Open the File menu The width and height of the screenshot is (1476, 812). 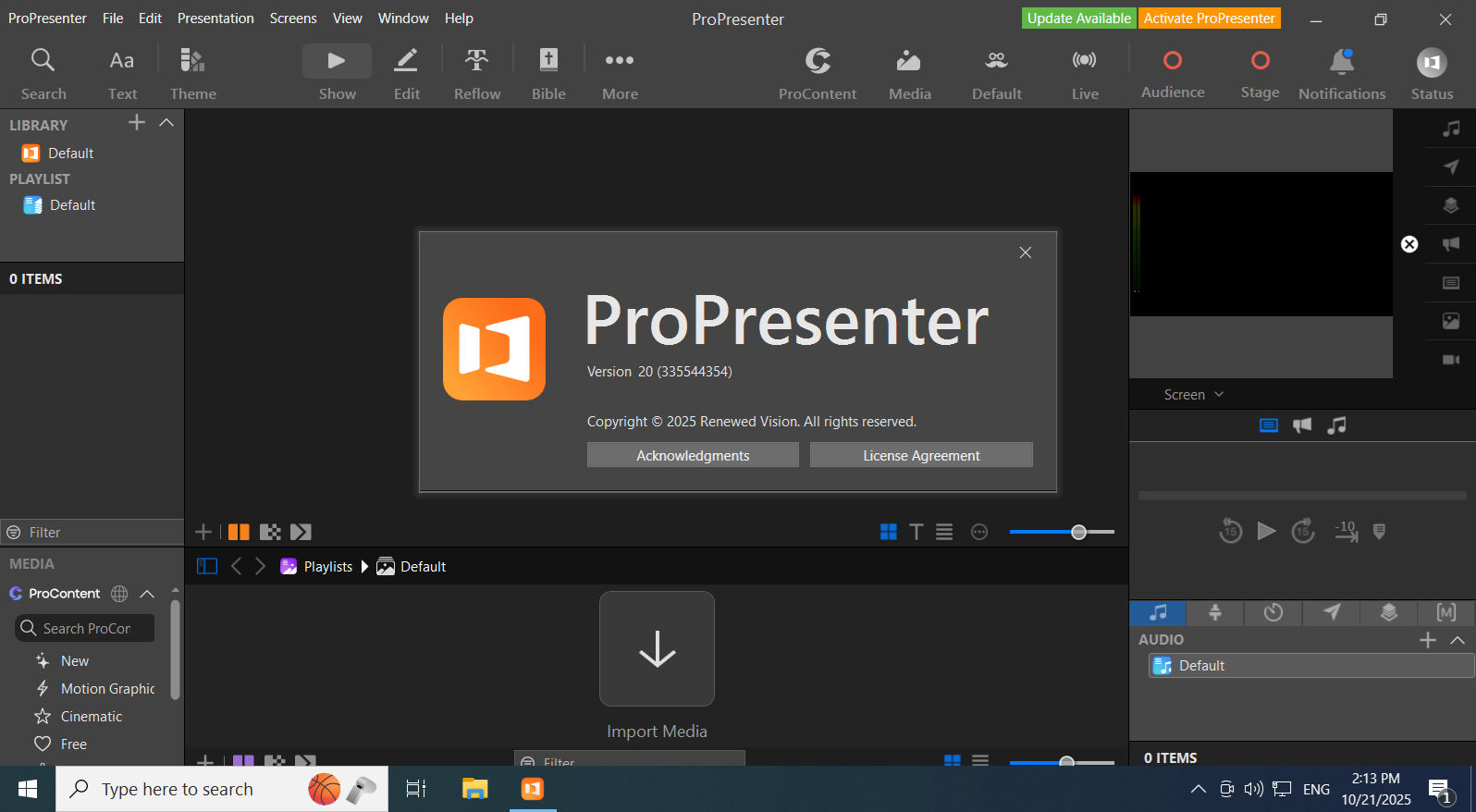pos(113,18)
